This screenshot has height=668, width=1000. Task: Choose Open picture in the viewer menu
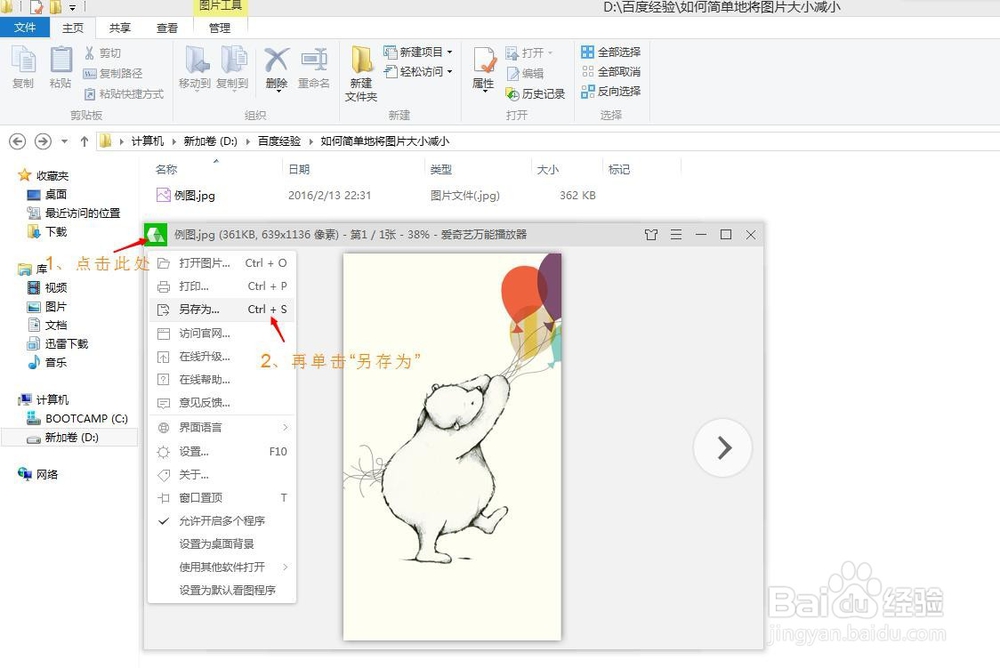pyautogui.click(x=222, y=263)
